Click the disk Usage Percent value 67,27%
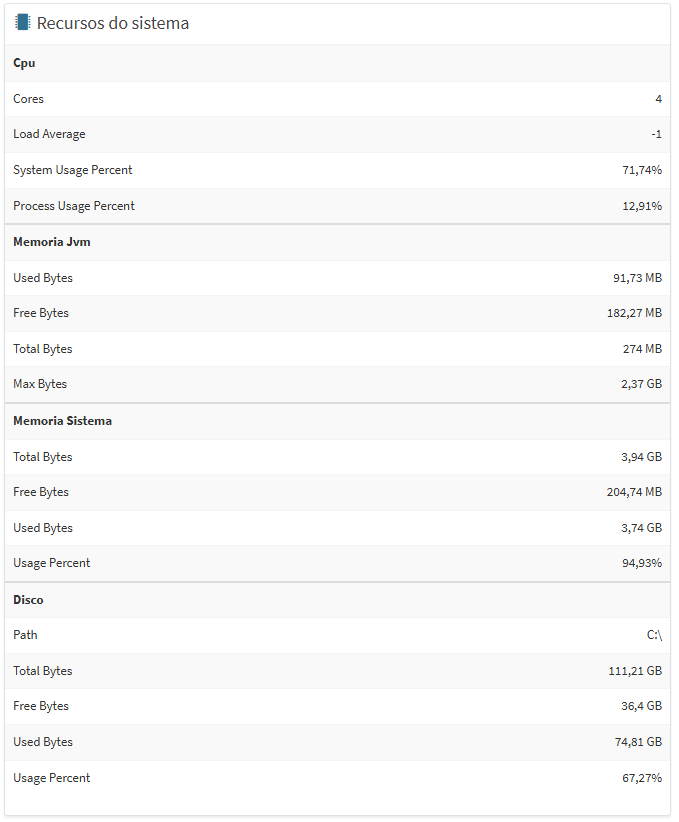The width and height of the screenshot is (679, 822). [x=642, y=778]
